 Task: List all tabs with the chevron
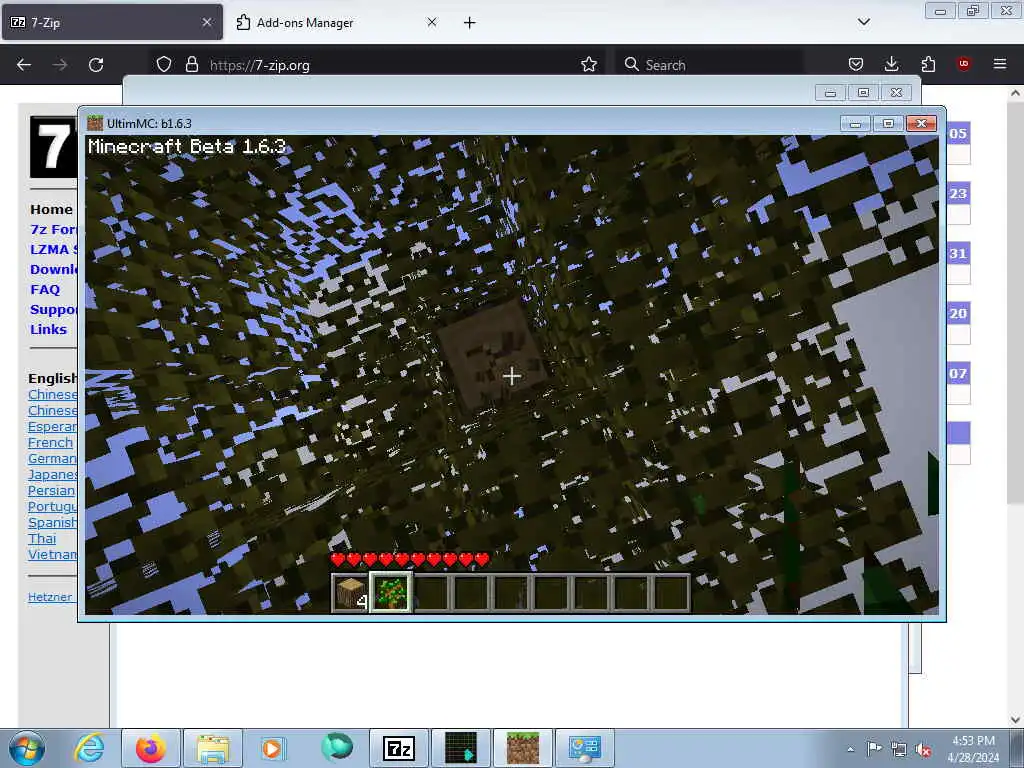pyautogui.click(x=863, y=22)
